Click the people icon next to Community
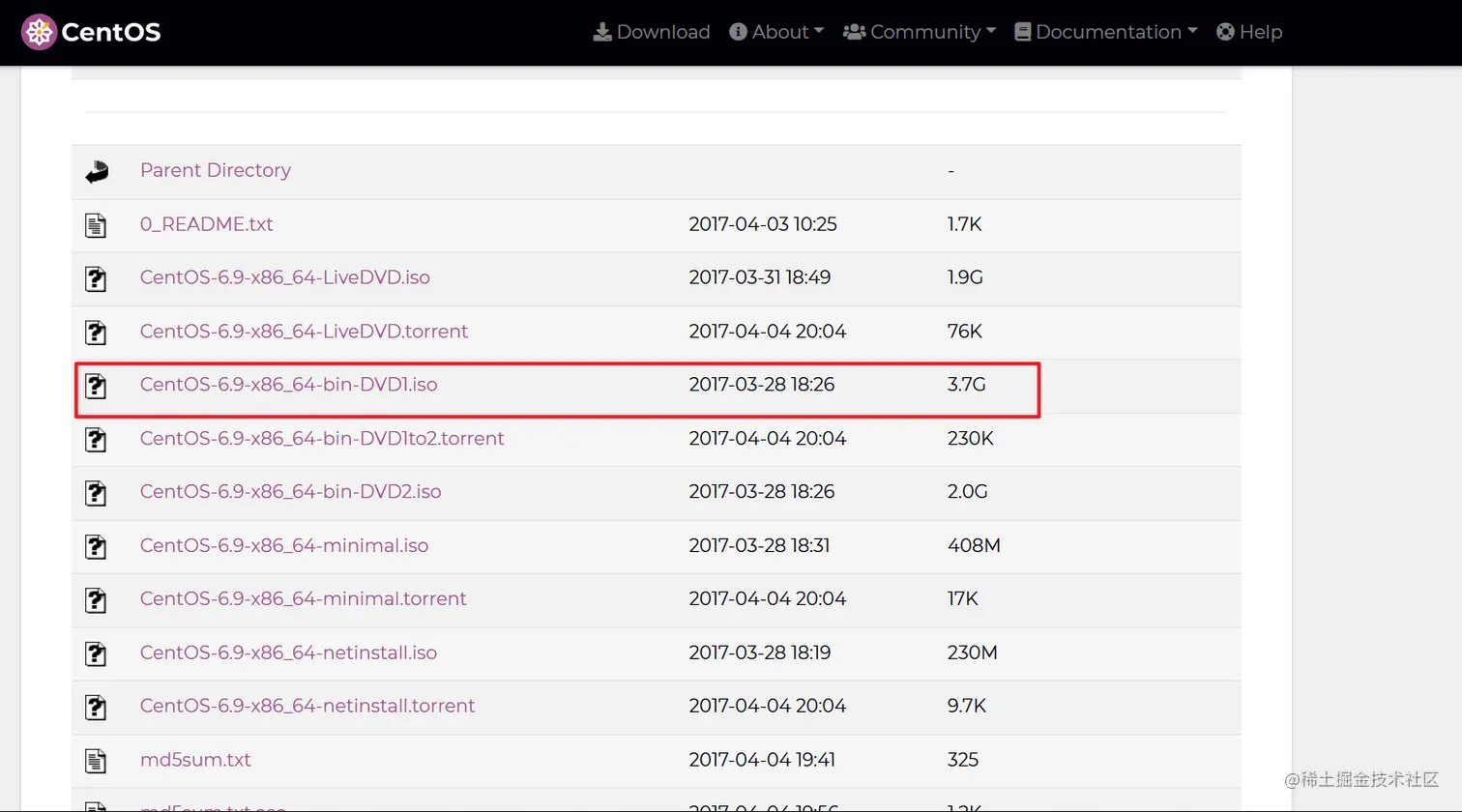The image size is (1462, 812). (854, 32)
